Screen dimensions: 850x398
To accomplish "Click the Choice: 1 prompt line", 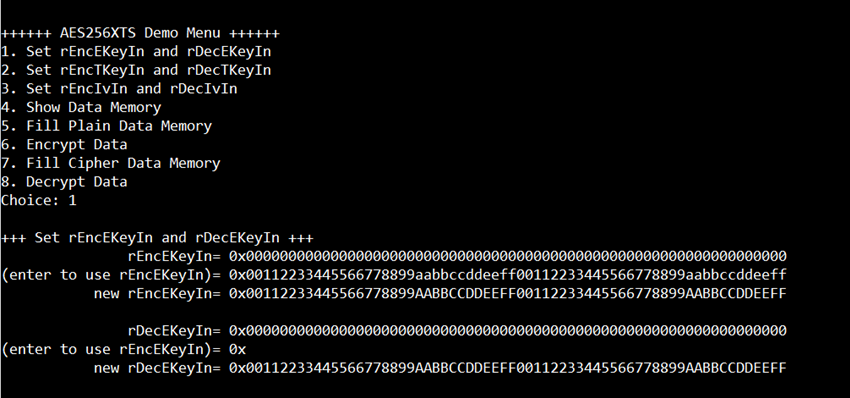I will 38,200.
